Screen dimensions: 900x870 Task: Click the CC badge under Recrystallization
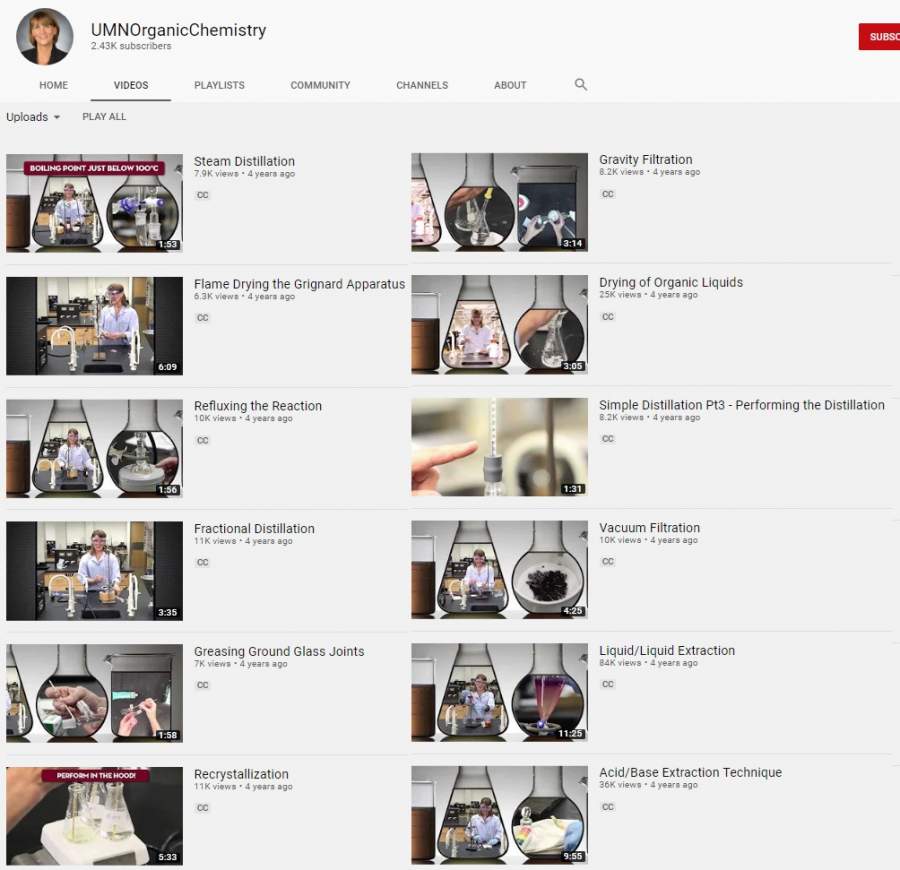pos(202,808)
